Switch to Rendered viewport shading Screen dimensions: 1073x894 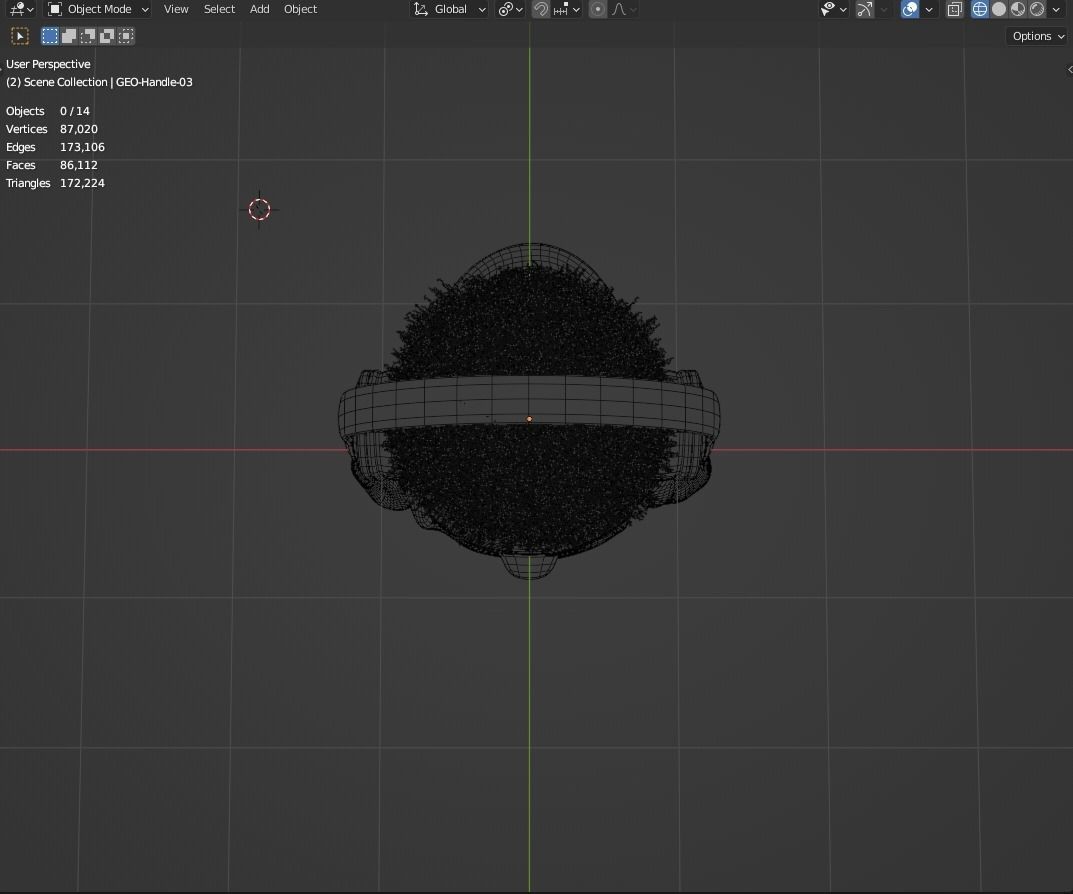click(x=1037, y=9)
